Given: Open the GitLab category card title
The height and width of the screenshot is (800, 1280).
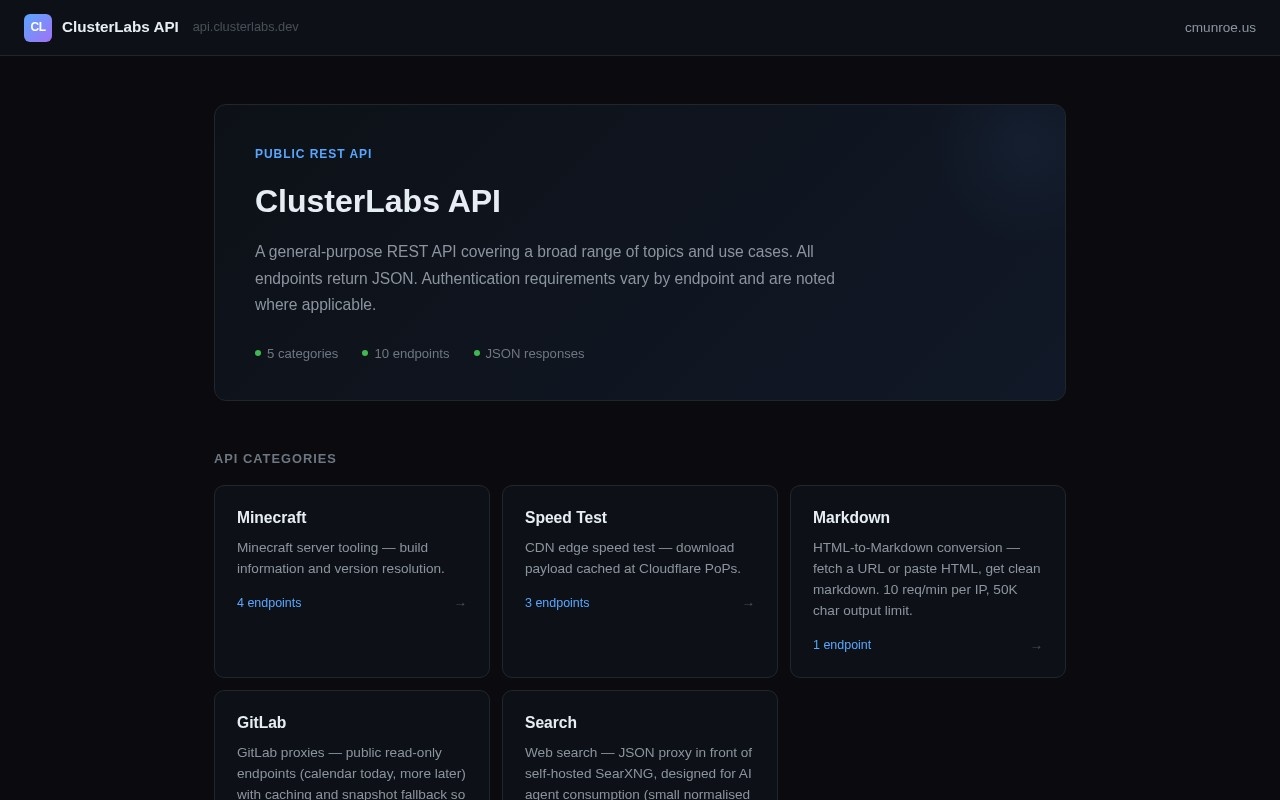Looking at the screenshot, I should [262, 723].
